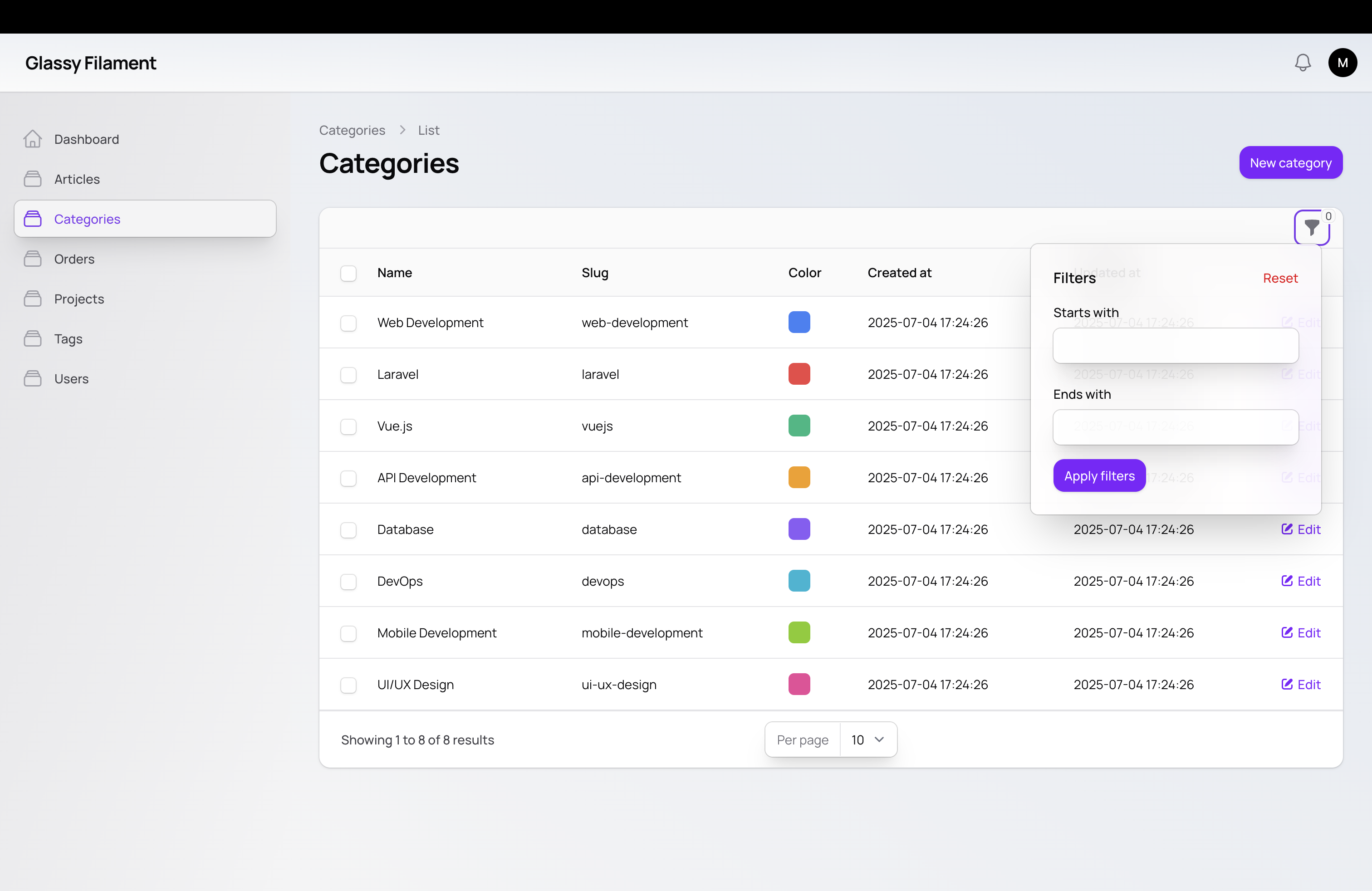1372x891 pixels.
Task: Edit the UI/UX Design category
Action: tap(1300, 684)
